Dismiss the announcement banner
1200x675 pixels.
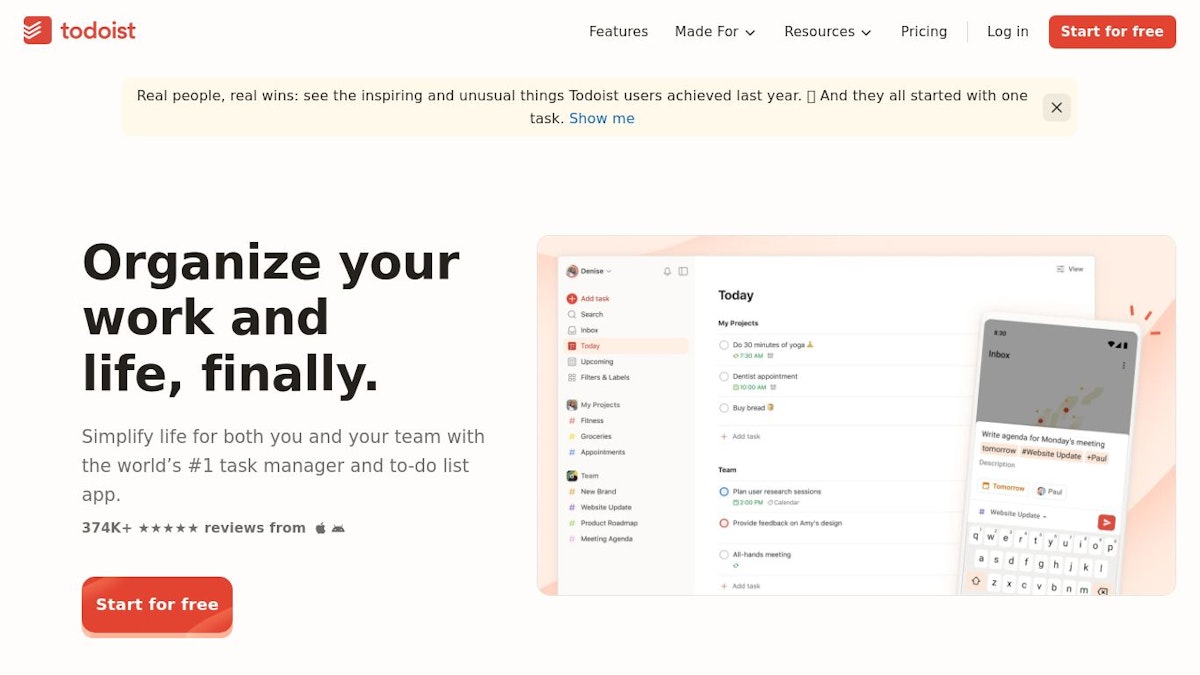[1056, 107]
